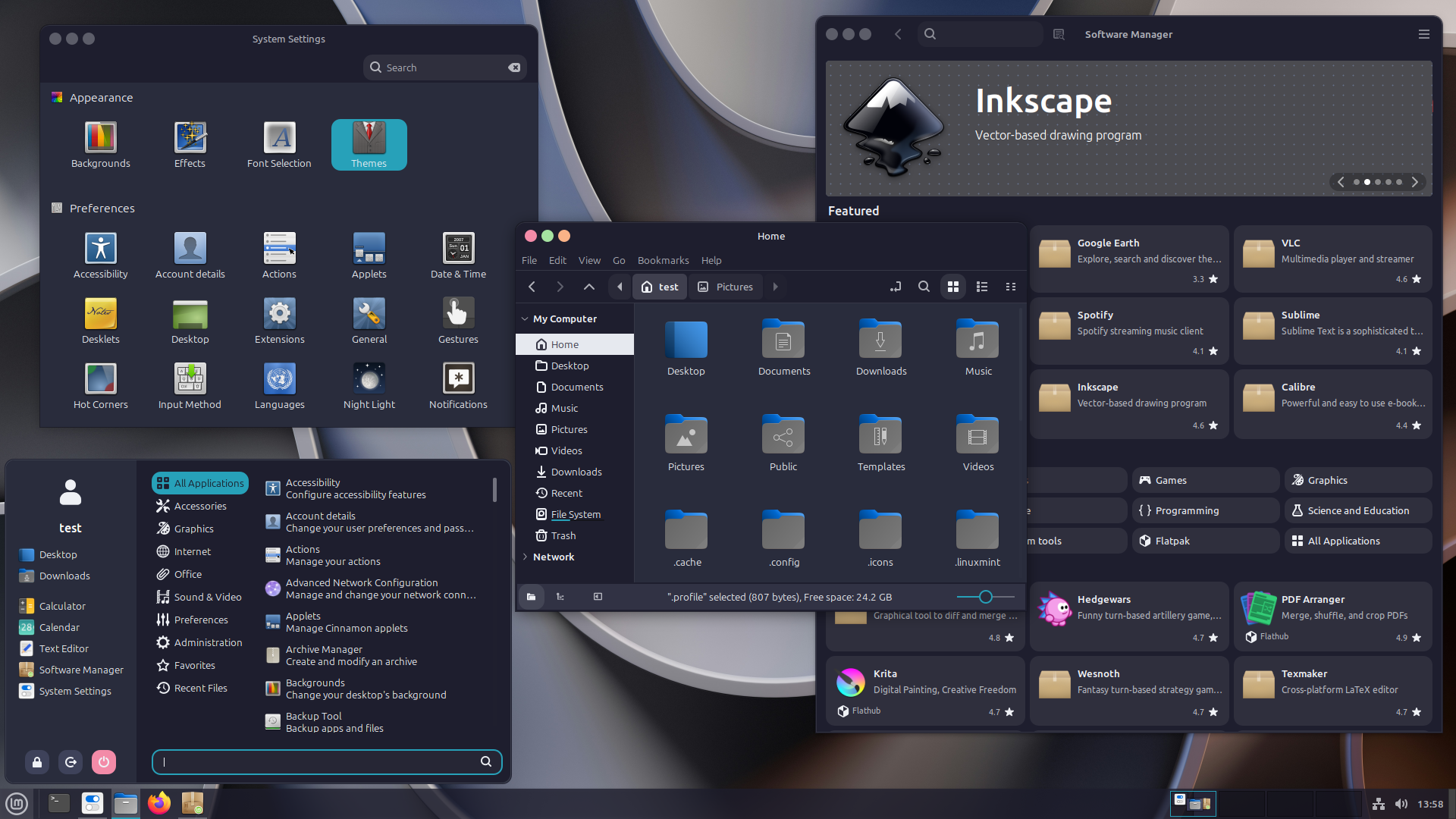This screenshot has width=1456, height=819.
Task: Hide the file manager sidebar
Action: (x=598, y=597)
